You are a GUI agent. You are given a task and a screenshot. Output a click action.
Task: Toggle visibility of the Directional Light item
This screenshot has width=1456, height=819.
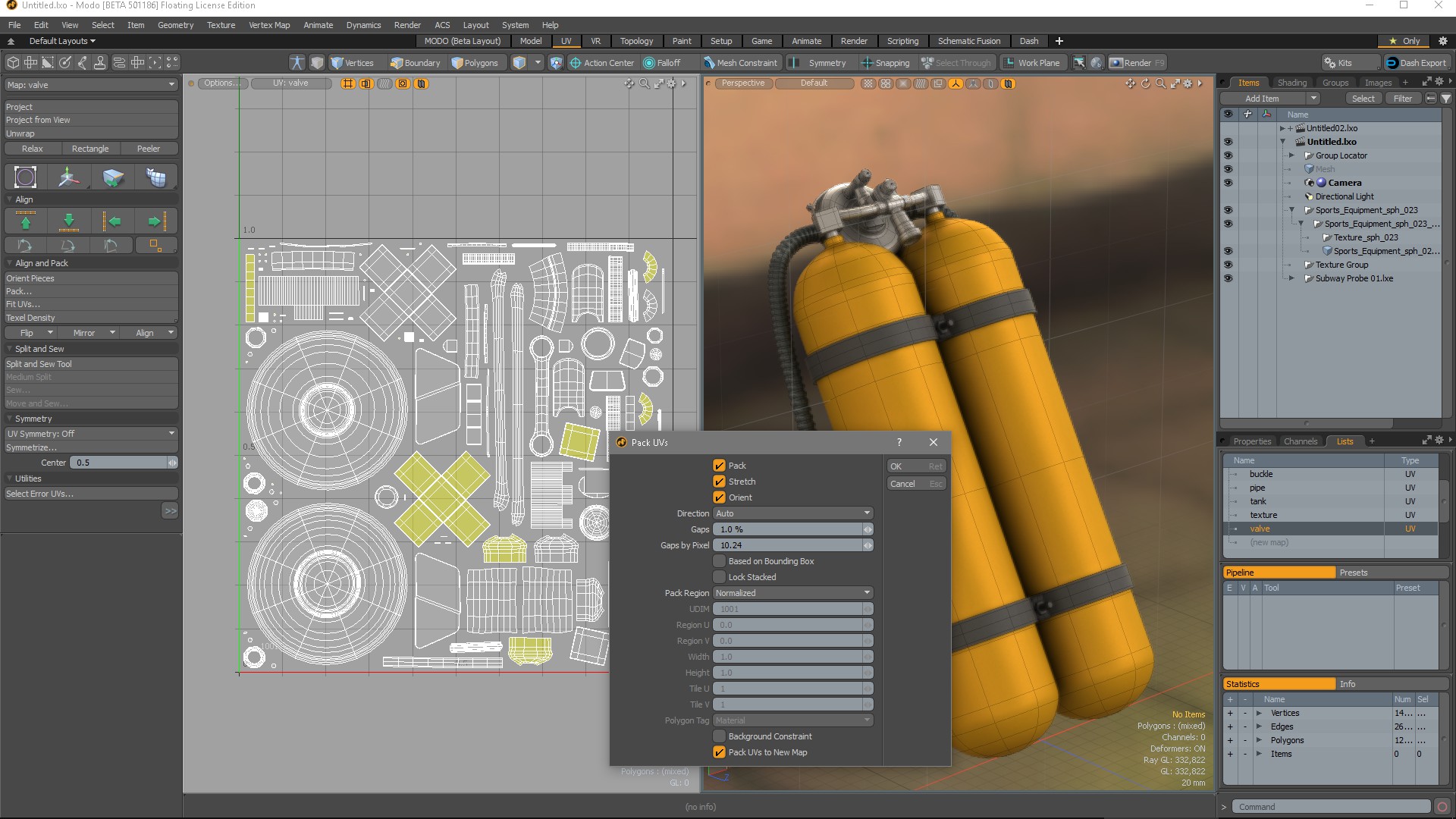(1228, 196)
